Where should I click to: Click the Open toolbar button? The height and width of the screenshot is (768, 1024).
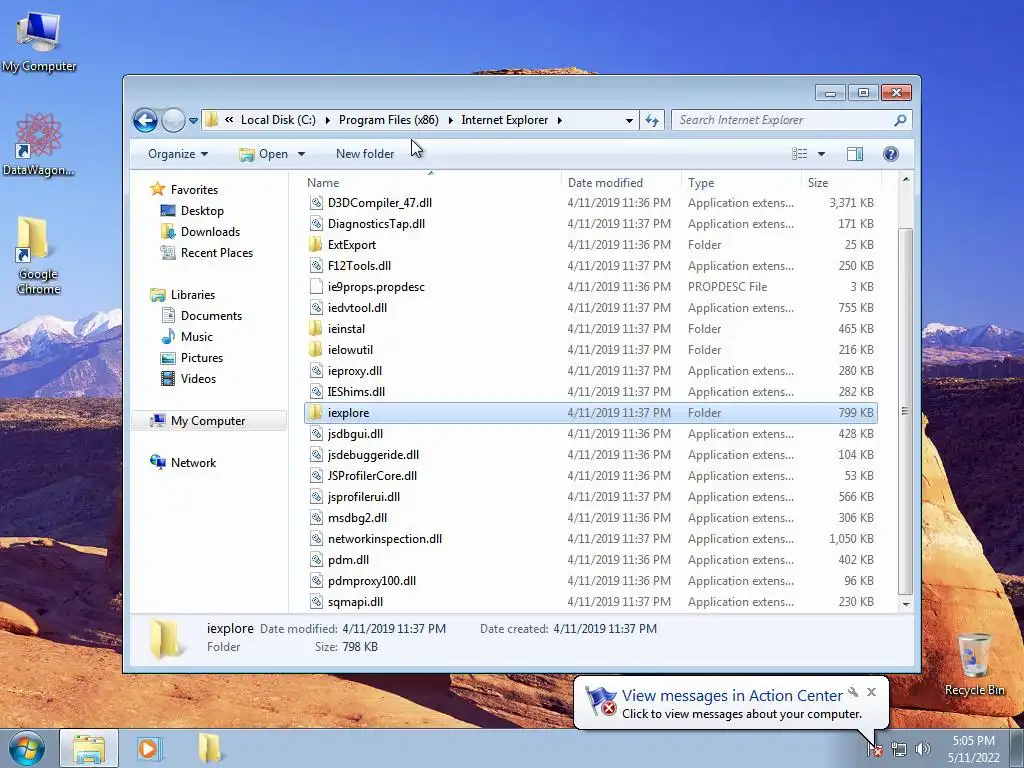point(264,154)
